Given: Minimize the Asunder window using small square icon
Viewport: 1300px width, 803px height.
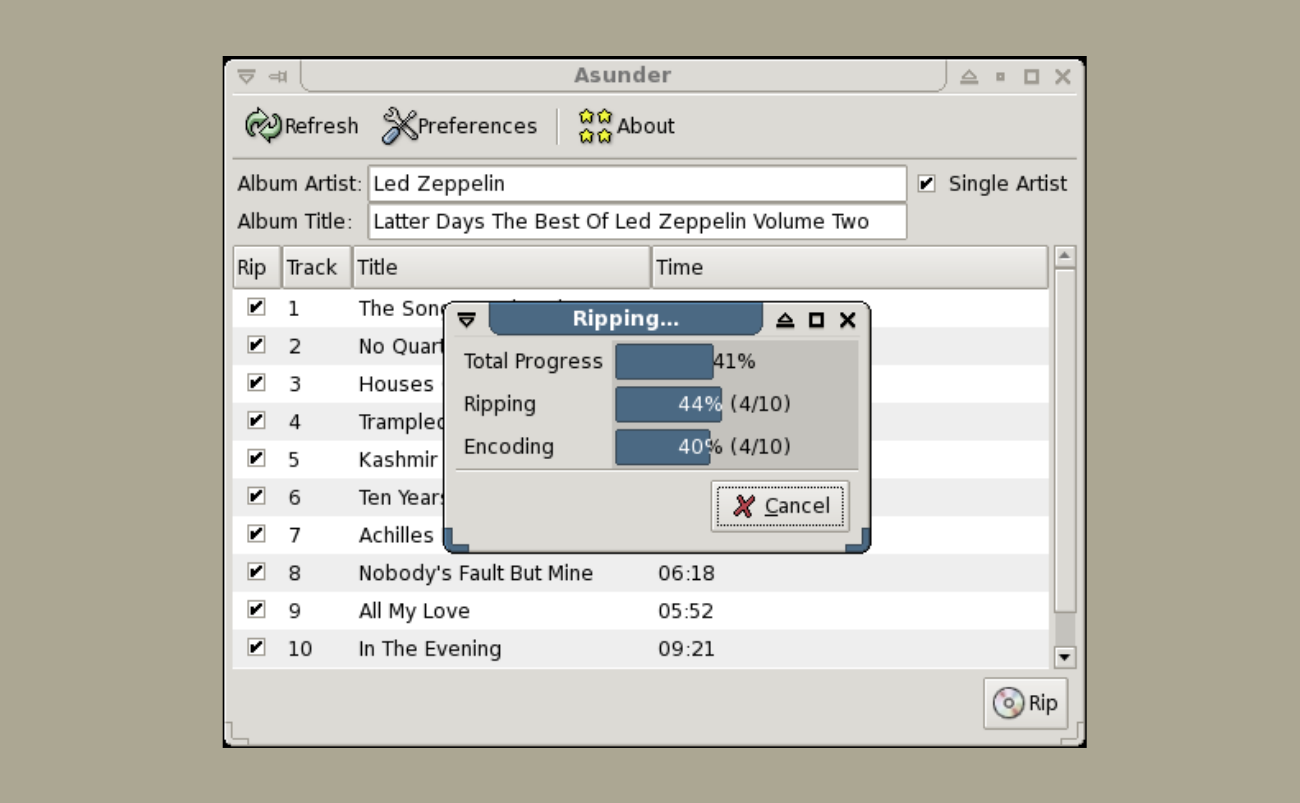Looking at the screenshot, I should (1001, 77).
